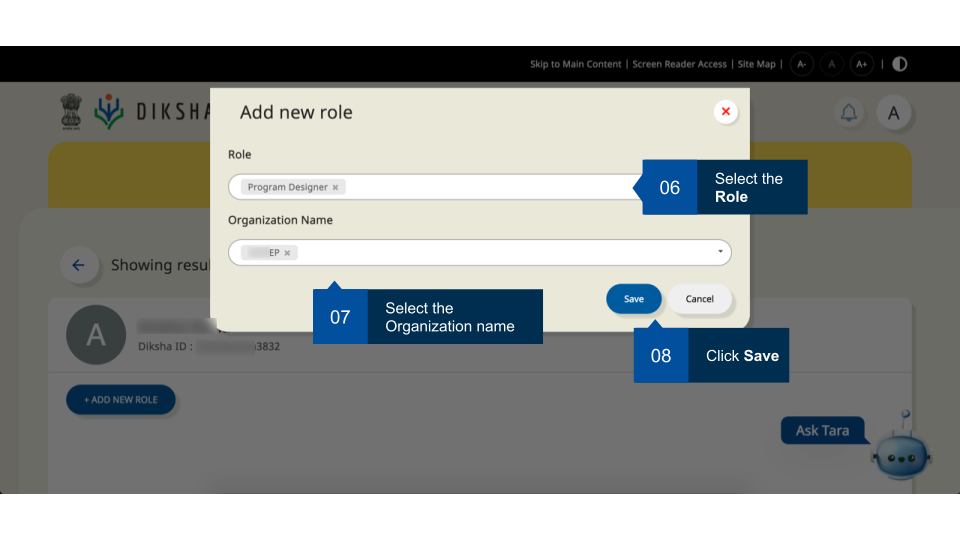Save the new role

(x=634, y=299)
